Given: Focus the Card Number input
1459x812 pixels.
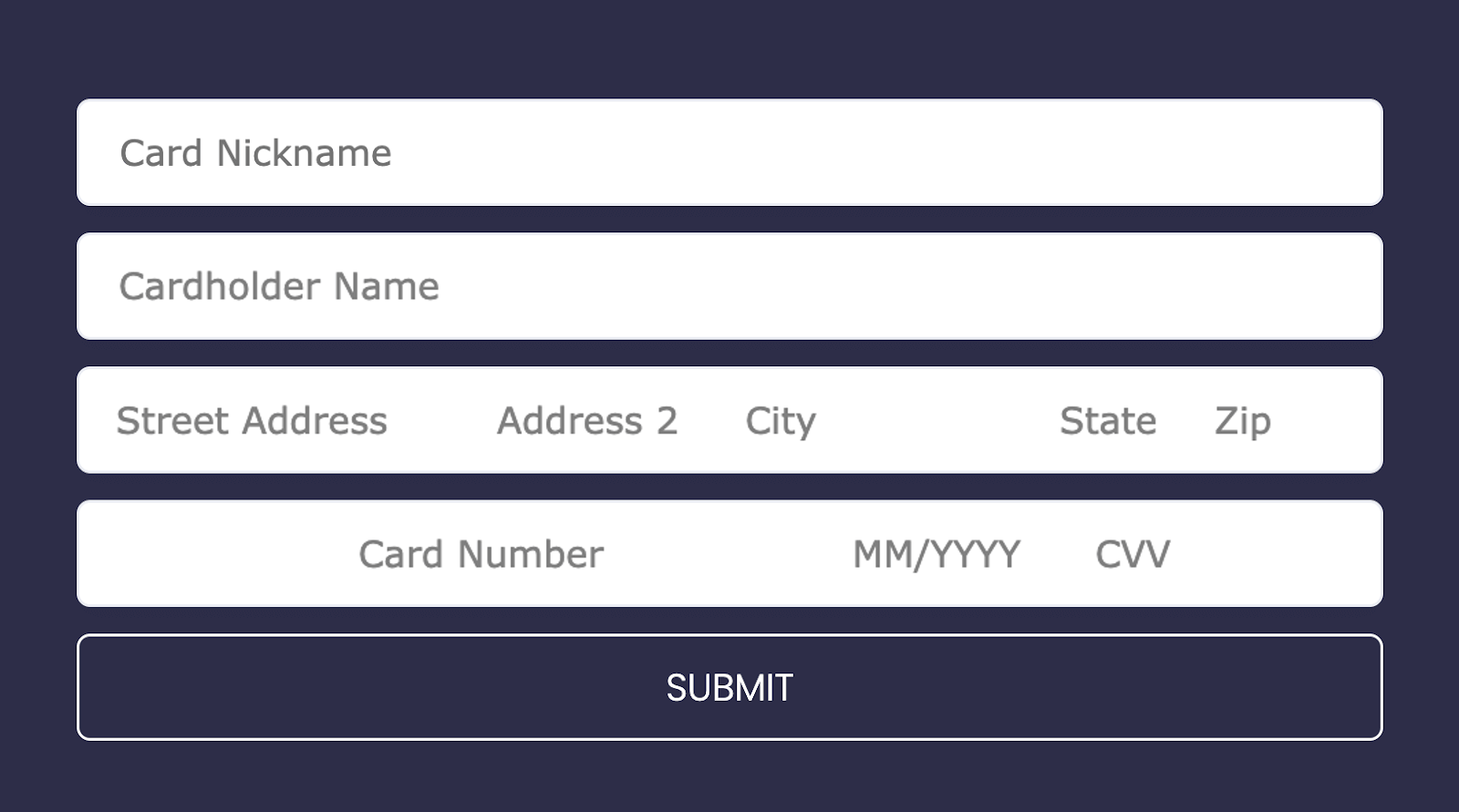Looking at the screenshot, I should click(x=481, y=554).
